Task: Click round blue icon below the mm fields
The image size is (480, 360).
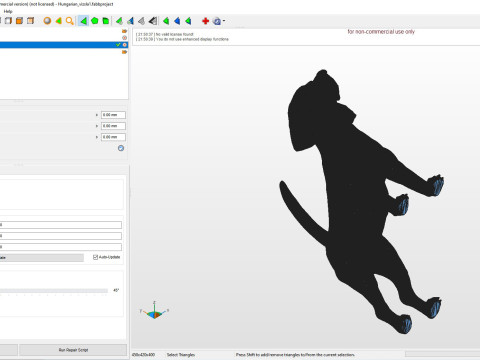Action: [121, 148]
